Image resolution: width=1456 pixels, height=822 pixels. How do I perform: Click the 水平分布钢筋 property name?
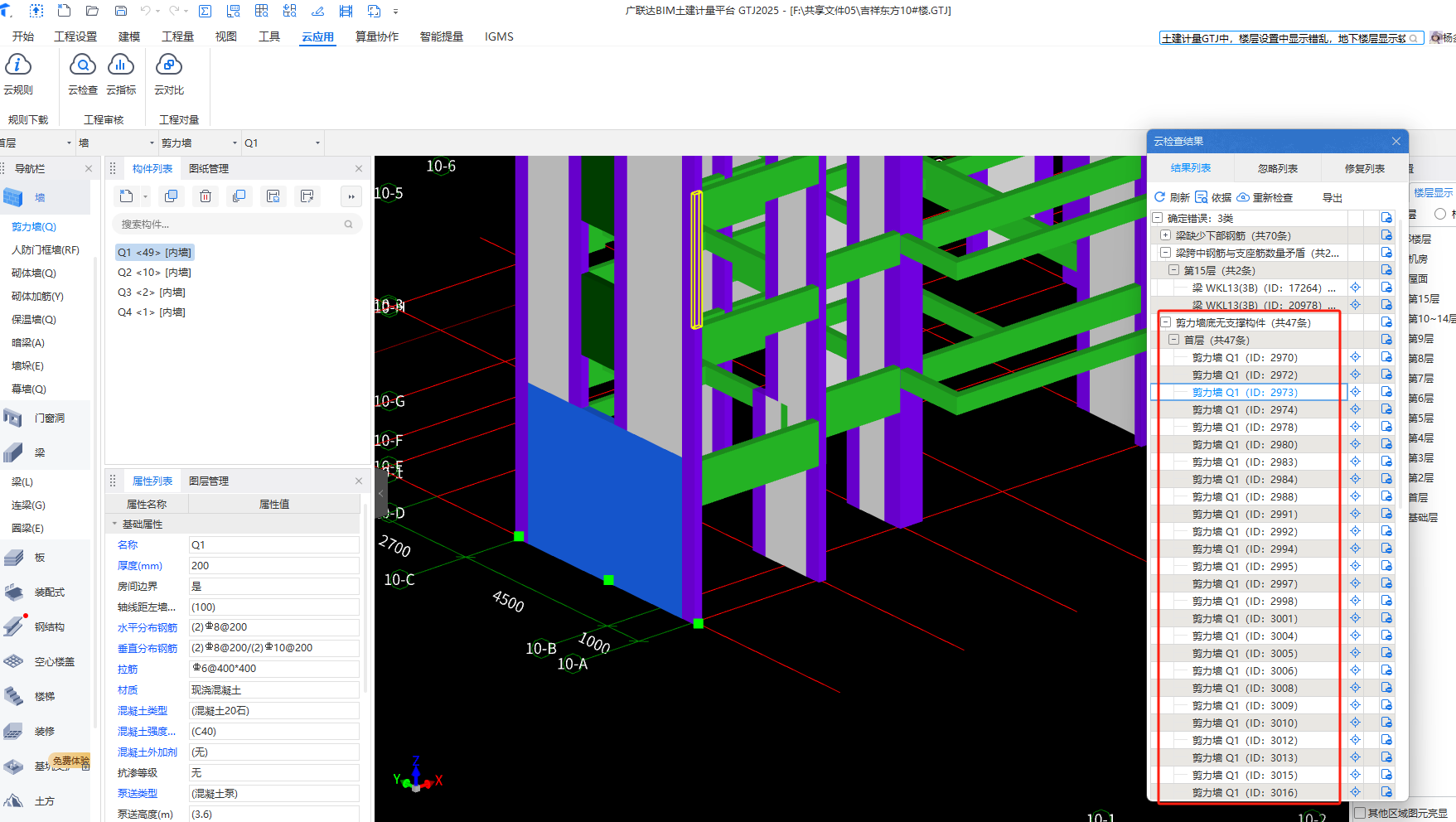coord(148,627)
